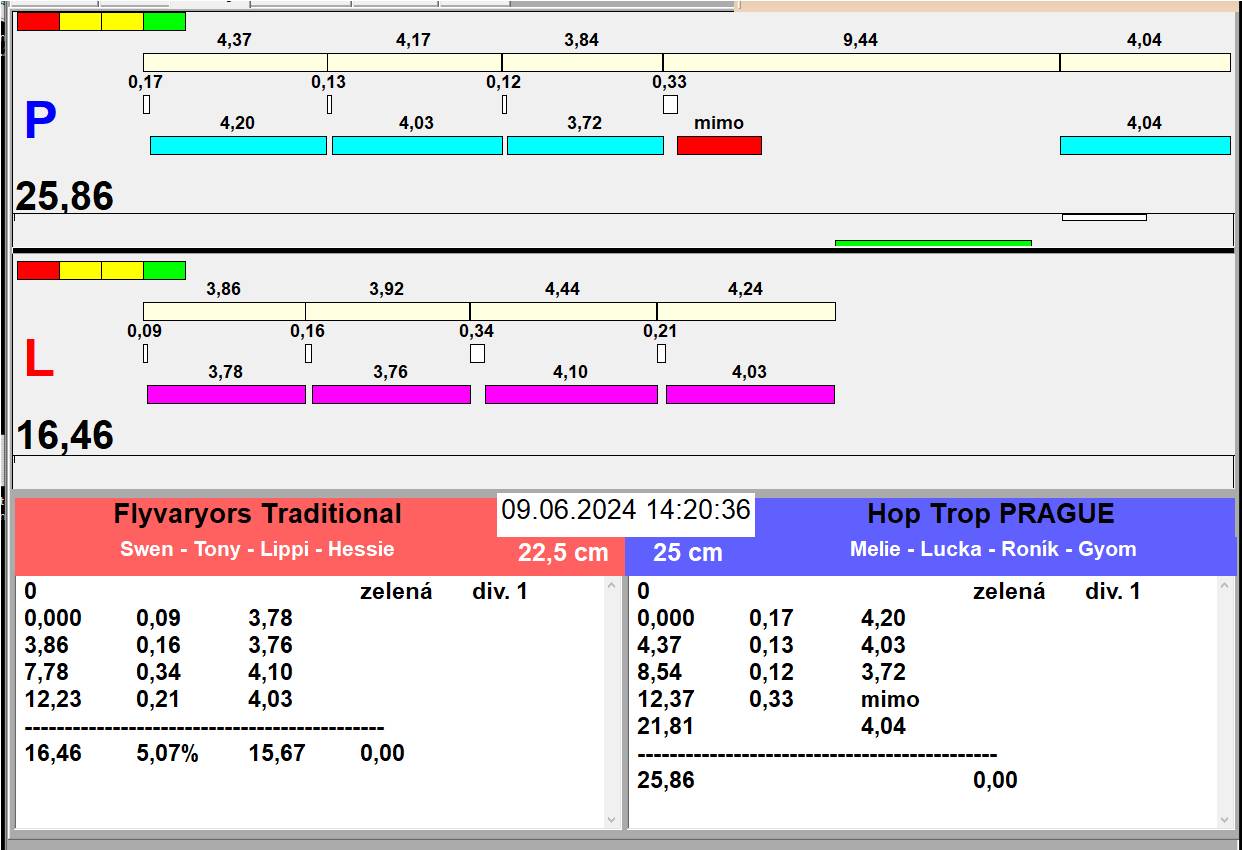The image size is (1242, 850).
Task: Click the green progress bar in lane P
Action: point(932,243)
